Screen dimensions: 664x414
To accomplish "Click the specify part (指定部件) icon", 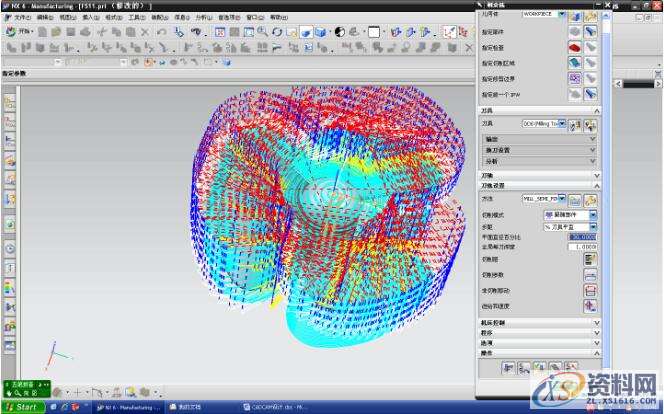I will coord(575,30).
